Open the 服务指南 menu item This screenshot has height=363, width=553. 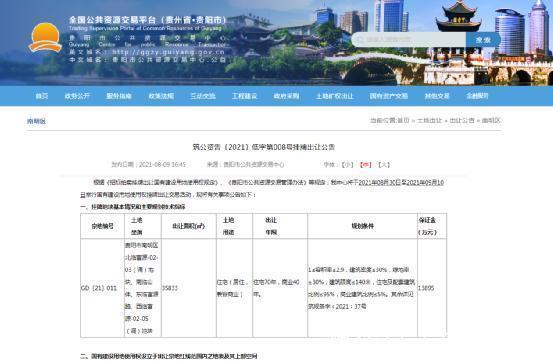119,96
